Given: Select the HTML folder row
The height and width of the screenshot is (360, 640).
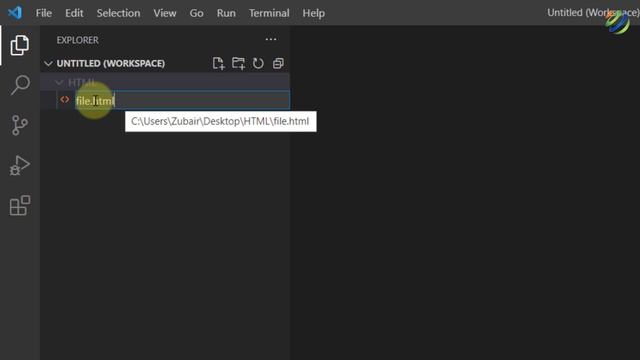Looking at the screenshot, I should click(165, 82).
